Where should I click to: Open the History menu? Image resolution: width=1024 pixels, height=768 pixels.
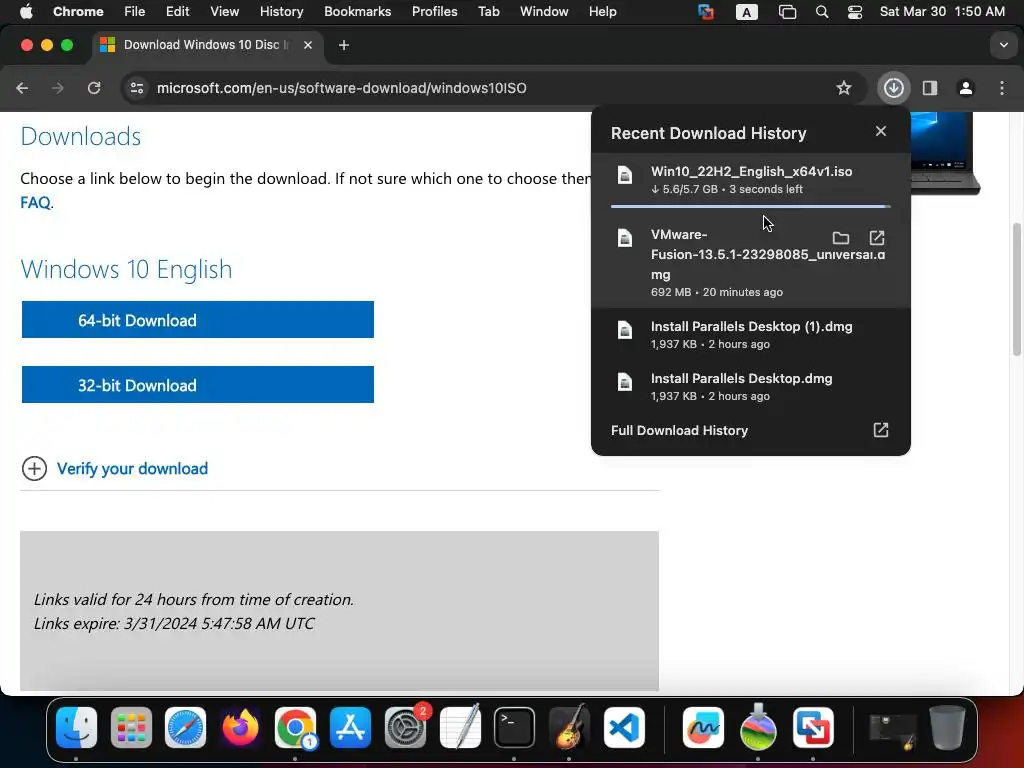coord(281,12)
